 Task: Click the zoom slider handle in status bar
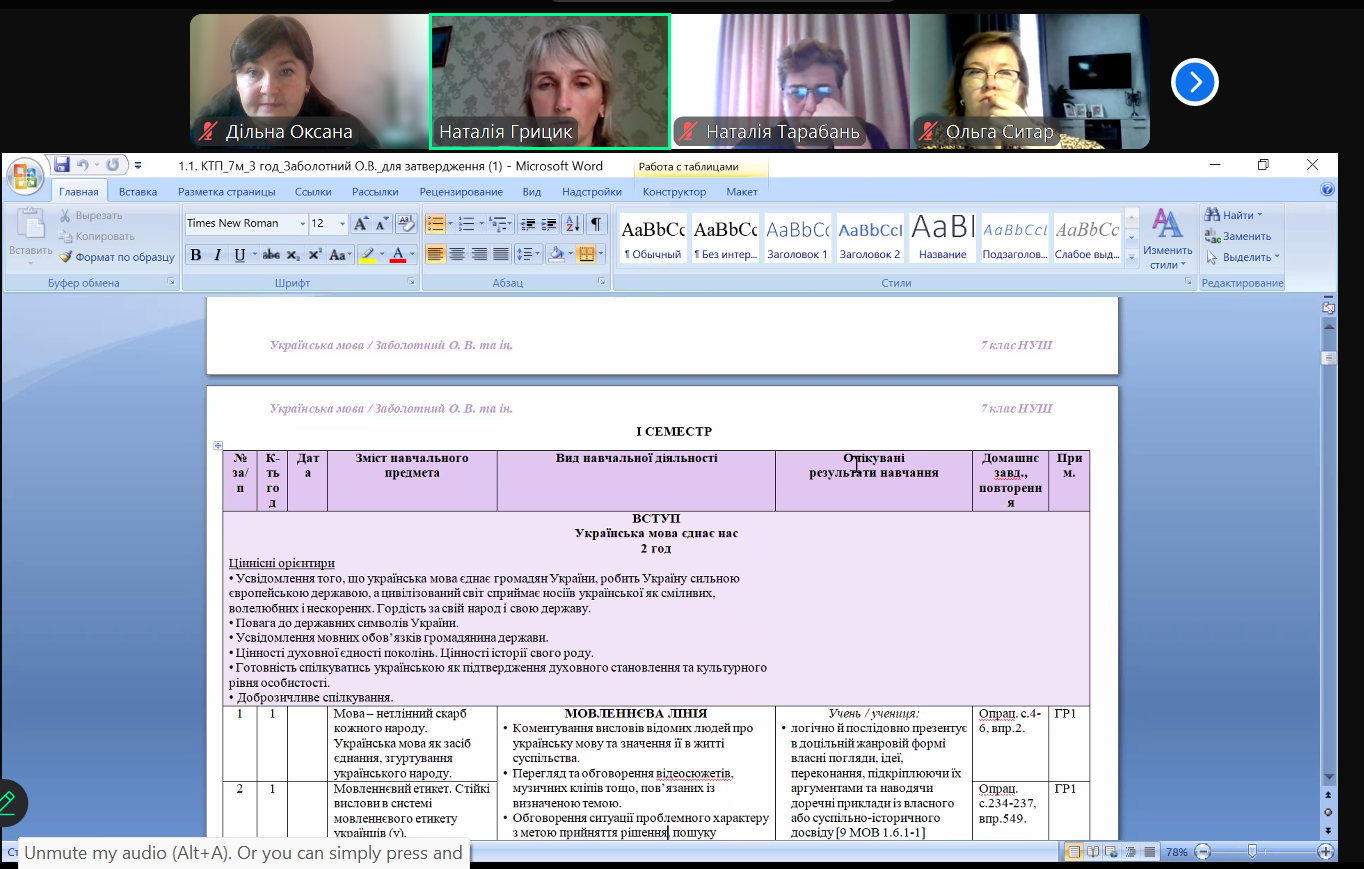pyautogui.click(x=1252, y=851)
